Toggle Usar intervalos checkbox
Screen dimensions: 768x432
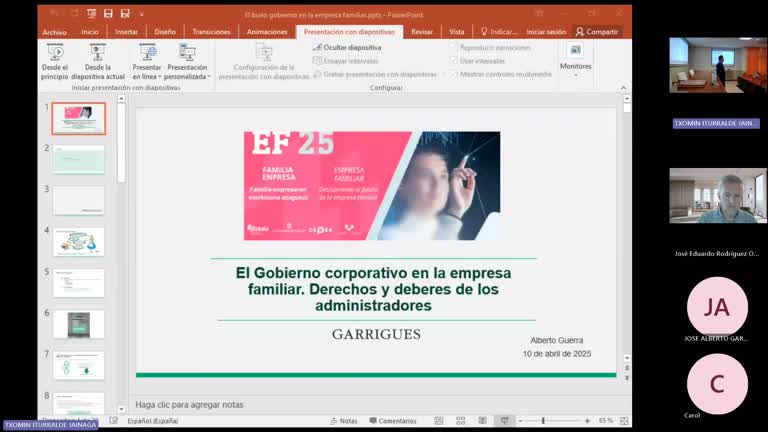(x=454, y=61)
